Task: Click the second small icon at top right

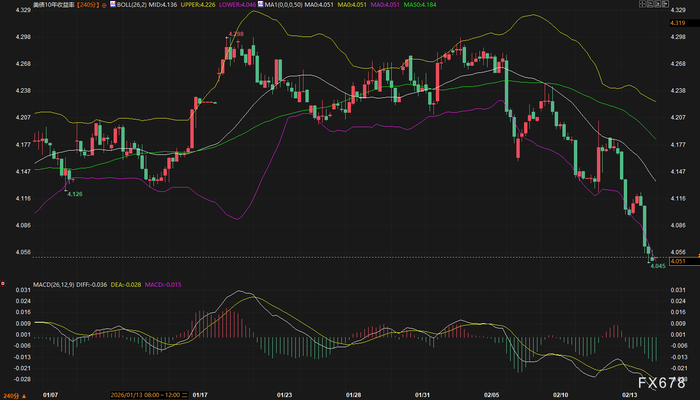Action: (650, 4)
